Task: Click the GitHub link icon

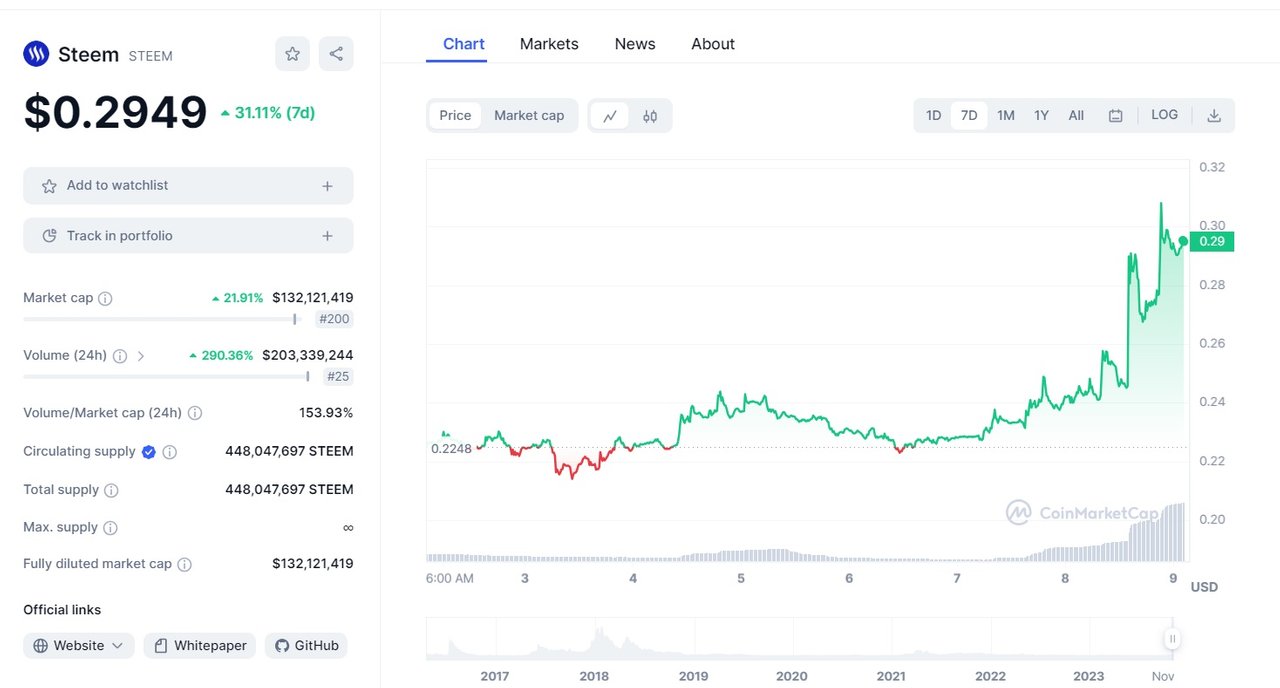Action: 282,646
